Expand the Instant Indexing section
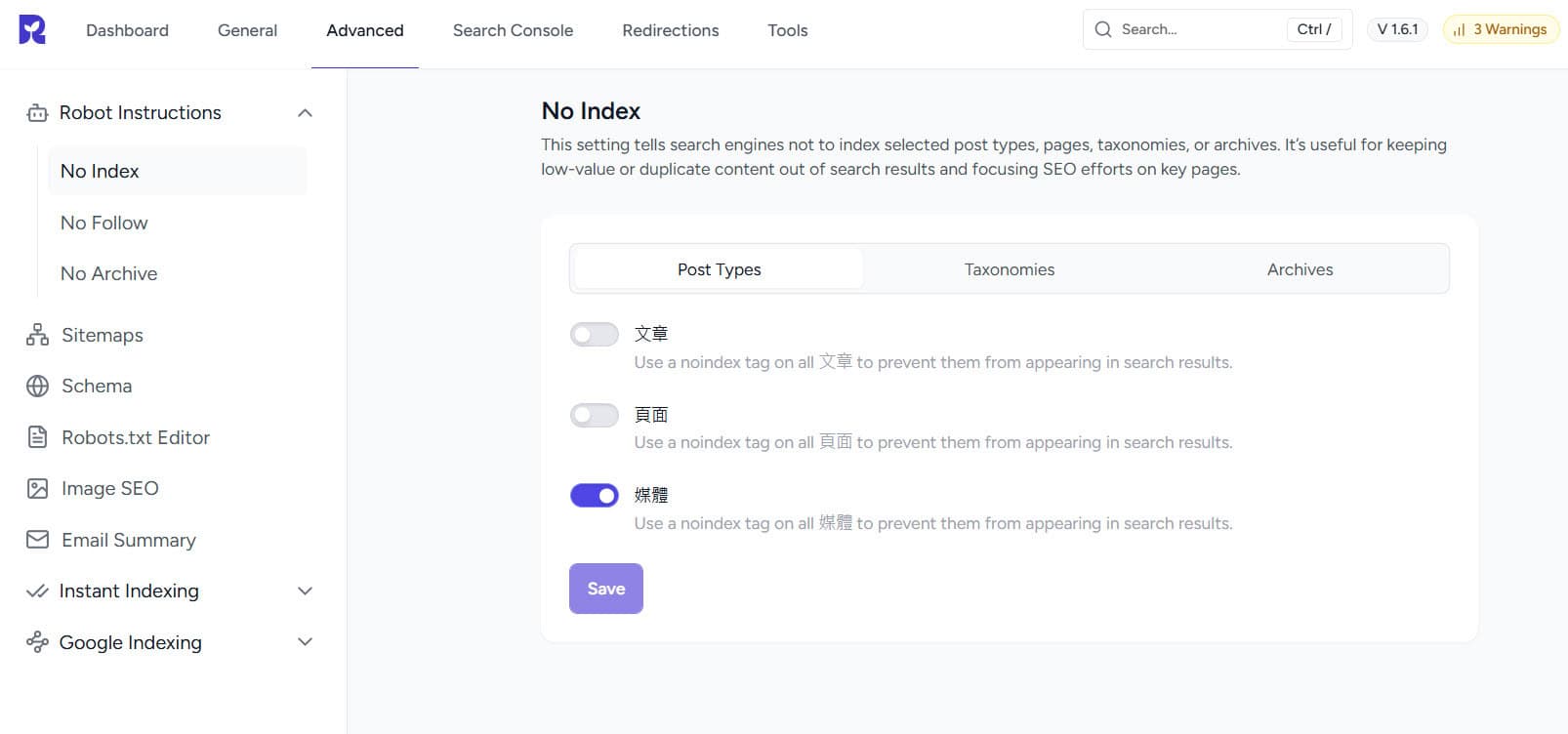The width and height of the screenshot is (1568, 734). coord(305,591)
